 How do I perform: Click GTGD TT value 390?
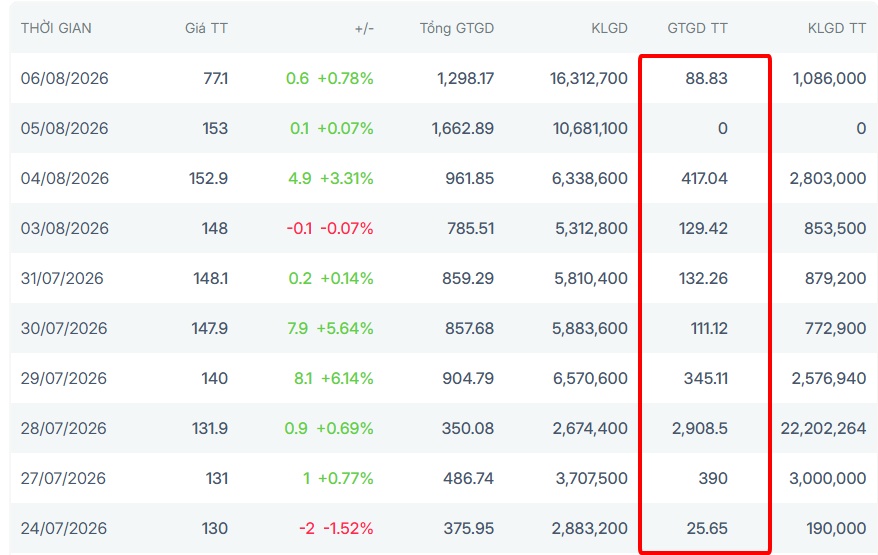pos(713,478)
